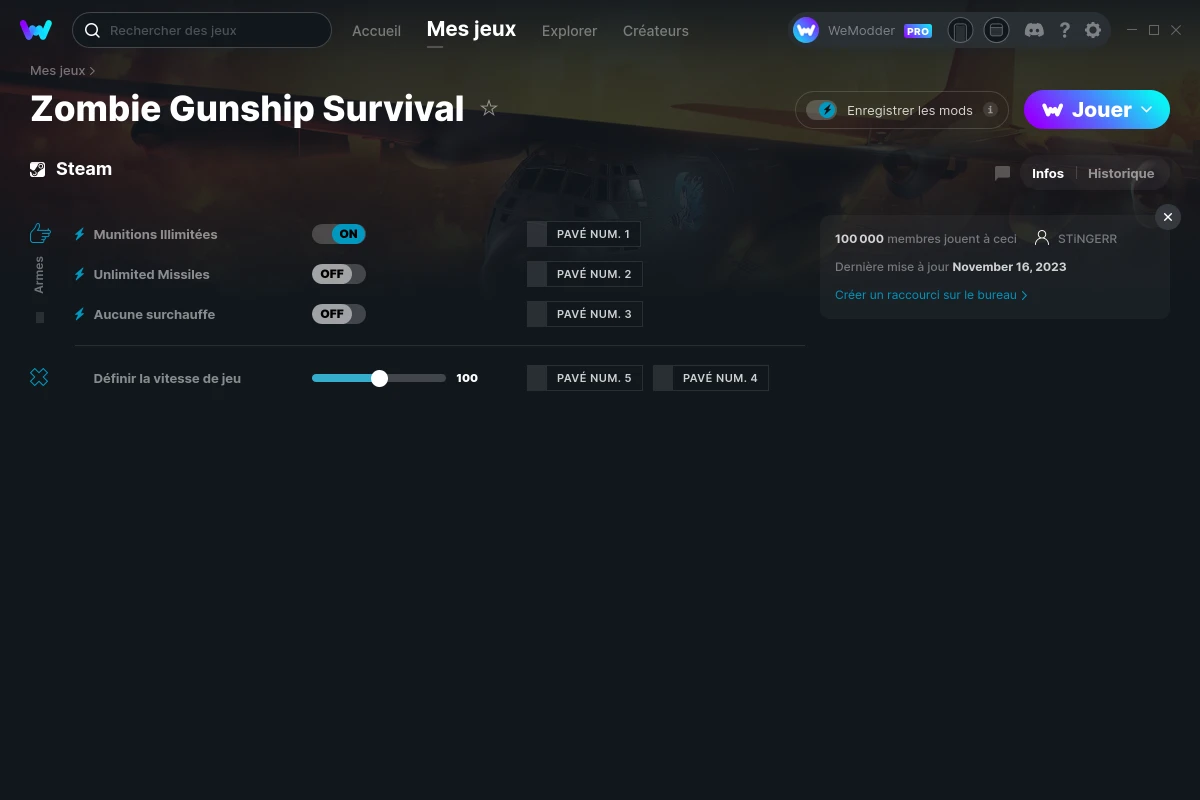Image resolution: width=1200 pixels, height=800 pixels.
Task: Click the STiNGERR author name
Action: 1087,239
